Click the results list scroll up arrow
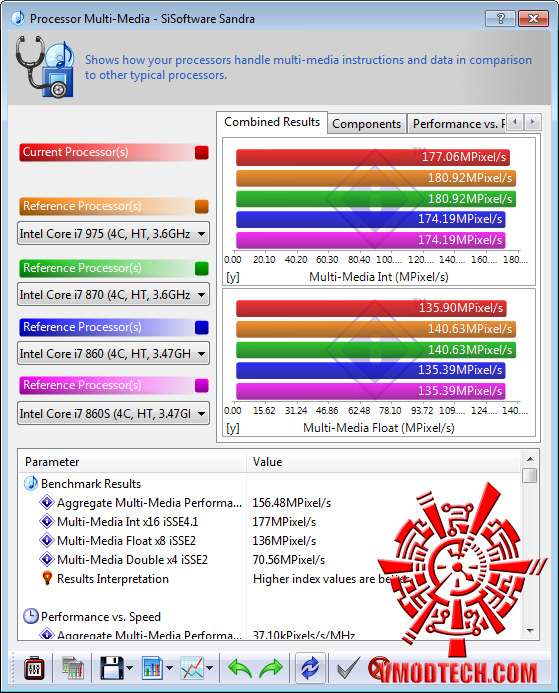 pyautogui.click(x=530, y=459)
